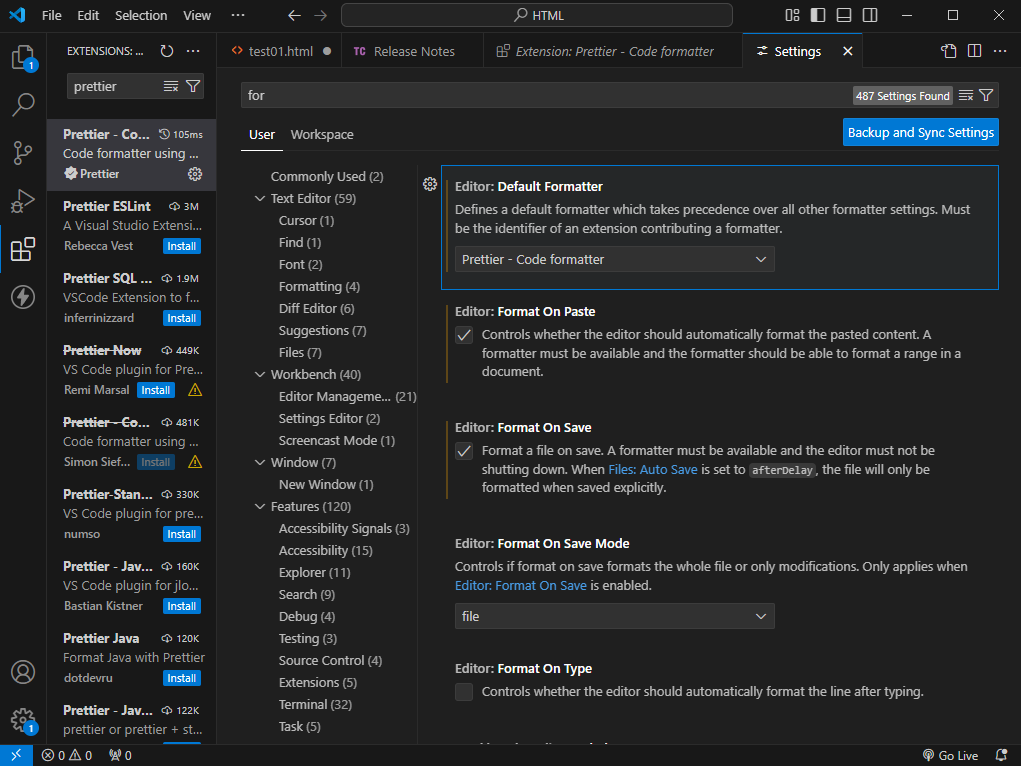Start Go Live server
The width and height of the screenshot is (1021, 766).
click(x=951, y=756)
